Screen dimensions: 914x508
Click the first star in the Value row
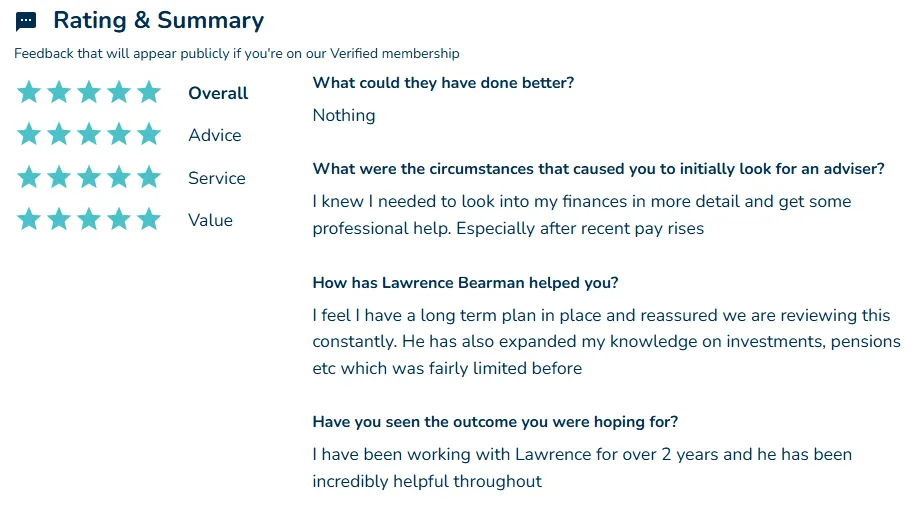(29, 219)
